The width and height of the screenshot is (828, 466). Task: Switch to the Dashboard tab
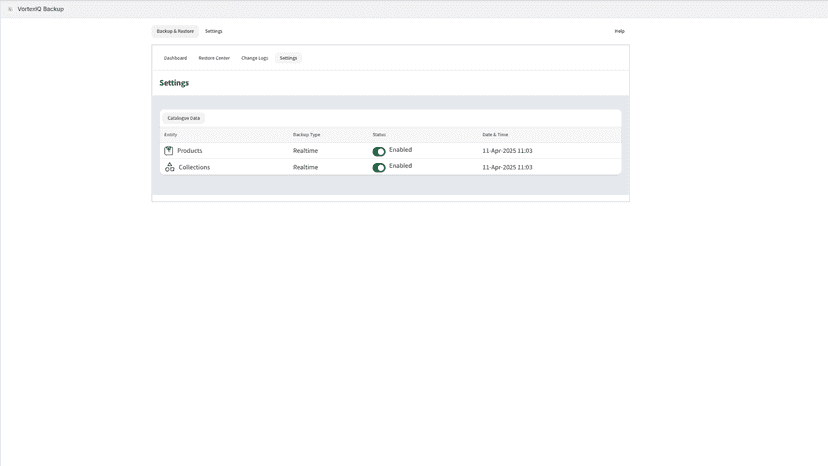coord(175,58)
